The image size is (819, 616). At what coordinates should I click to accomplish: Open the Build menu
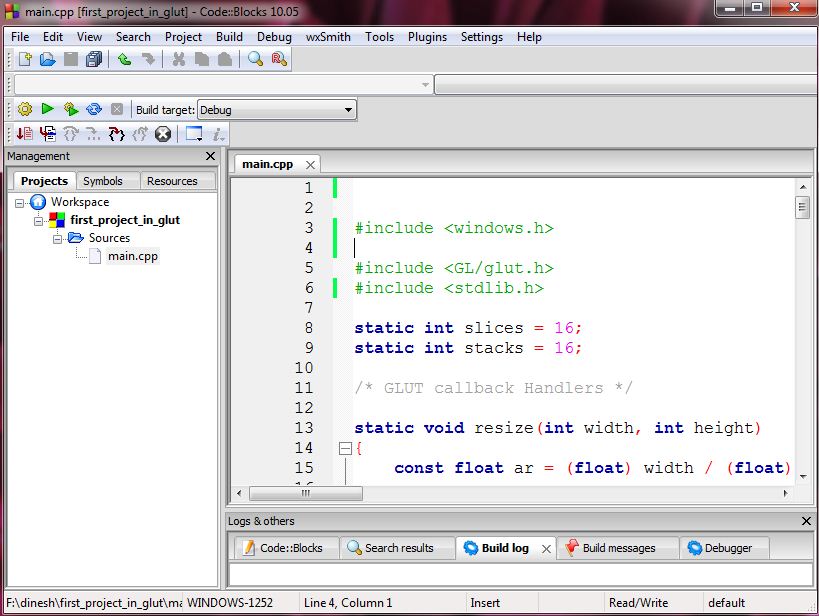pos(229,37)
